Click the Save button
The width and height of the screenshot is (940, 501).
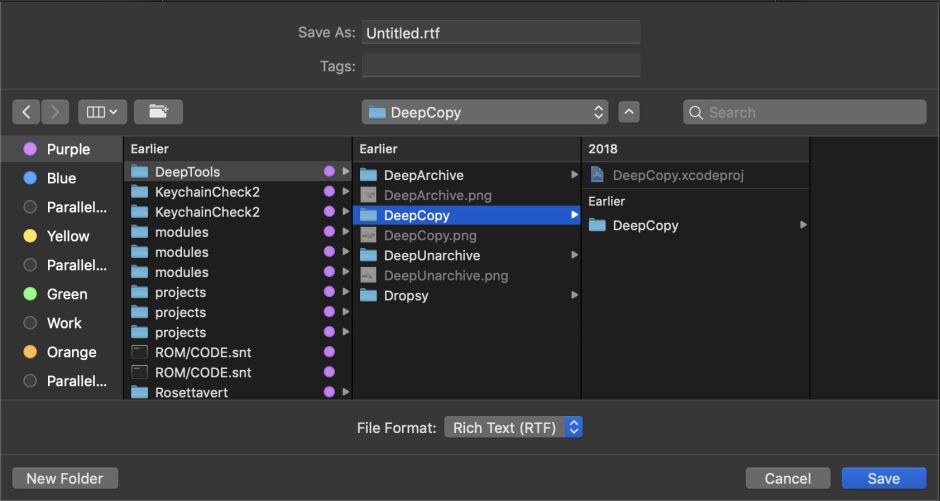pyautogui.click(x=884, y=478)
